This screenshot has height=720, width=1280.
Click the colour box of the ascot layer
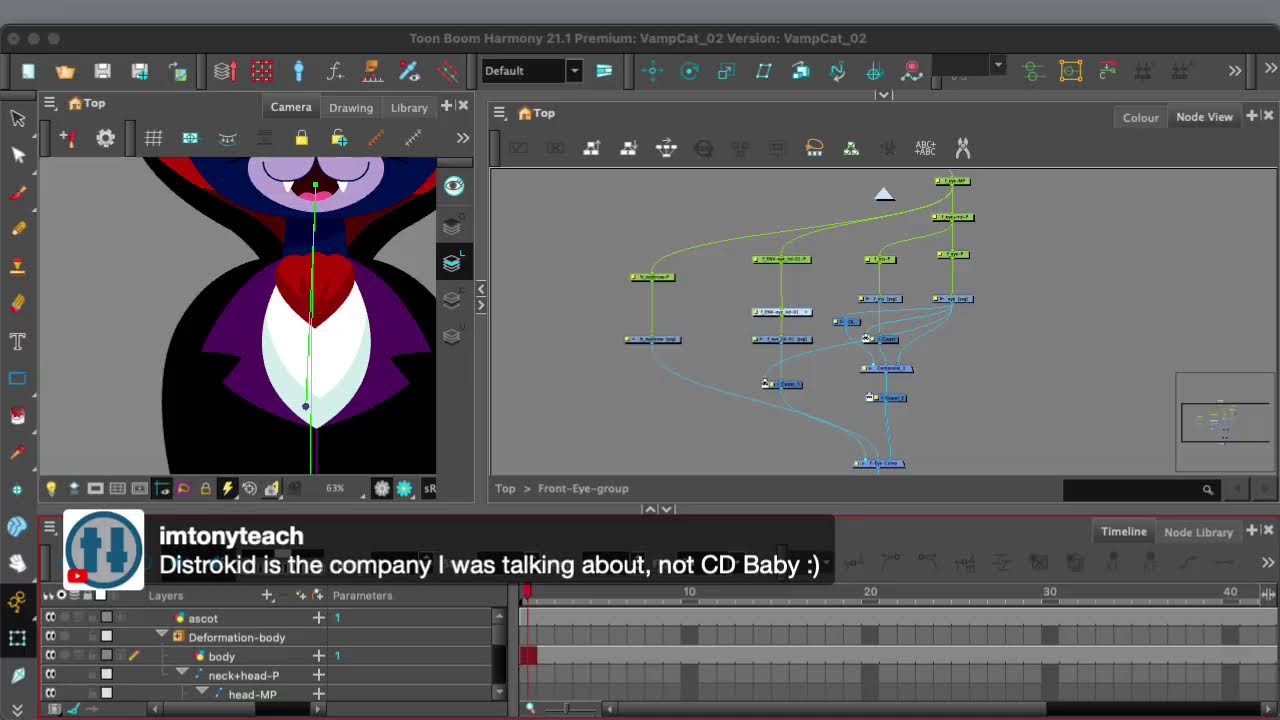pyautogui.click(x=107, y=618)
